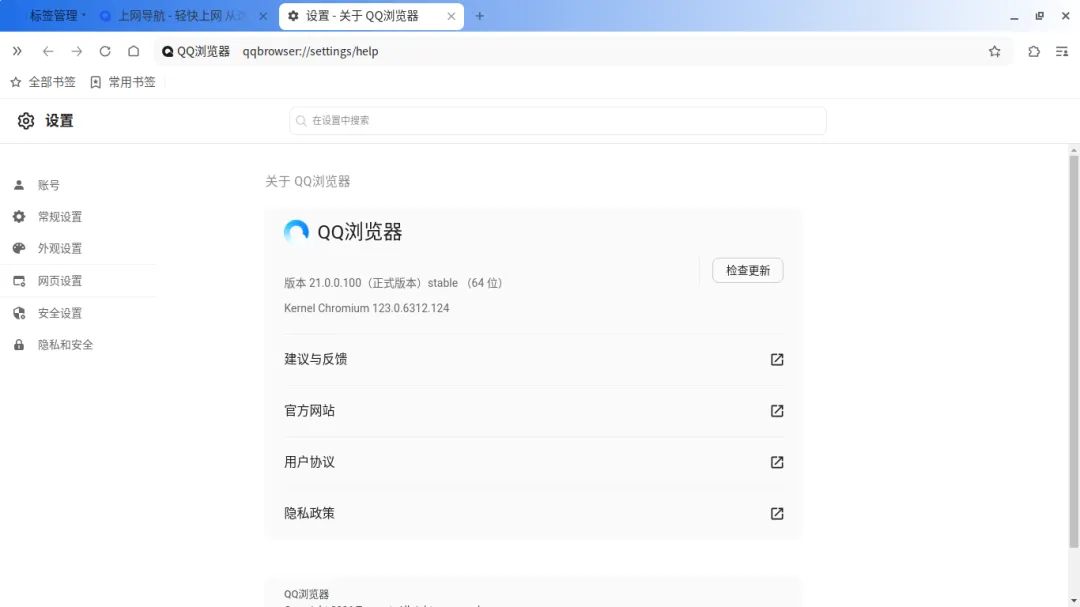Open 全部书签 bookmarks folder

tap(43, 82)
